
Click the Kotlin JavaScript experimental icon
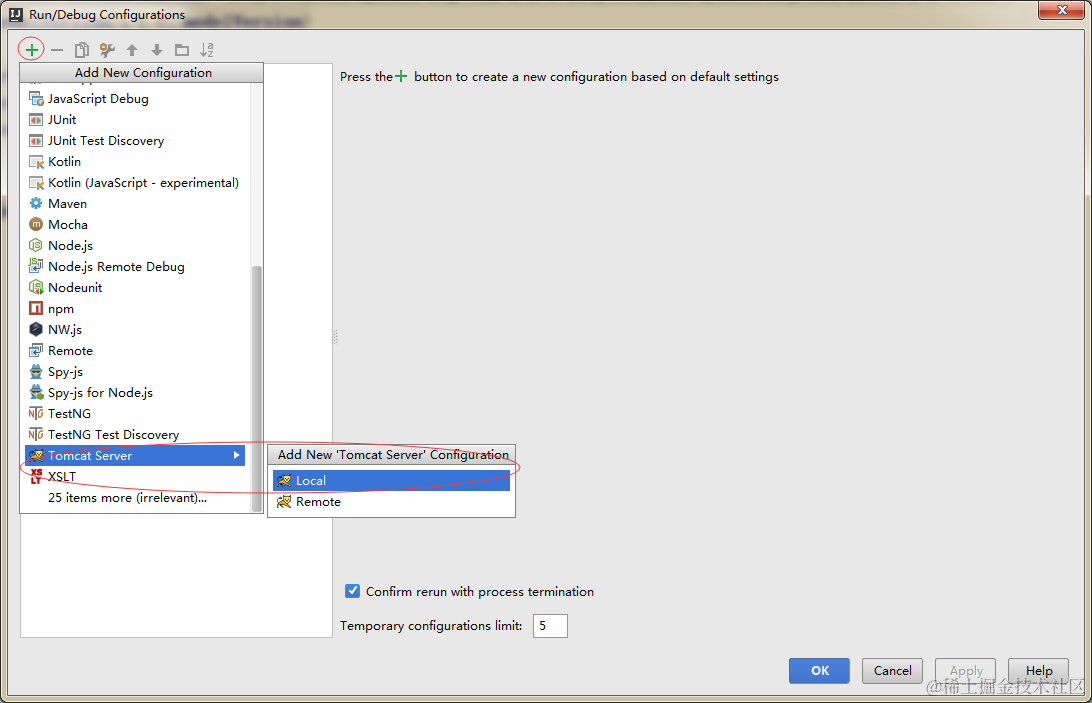(36, 183)
